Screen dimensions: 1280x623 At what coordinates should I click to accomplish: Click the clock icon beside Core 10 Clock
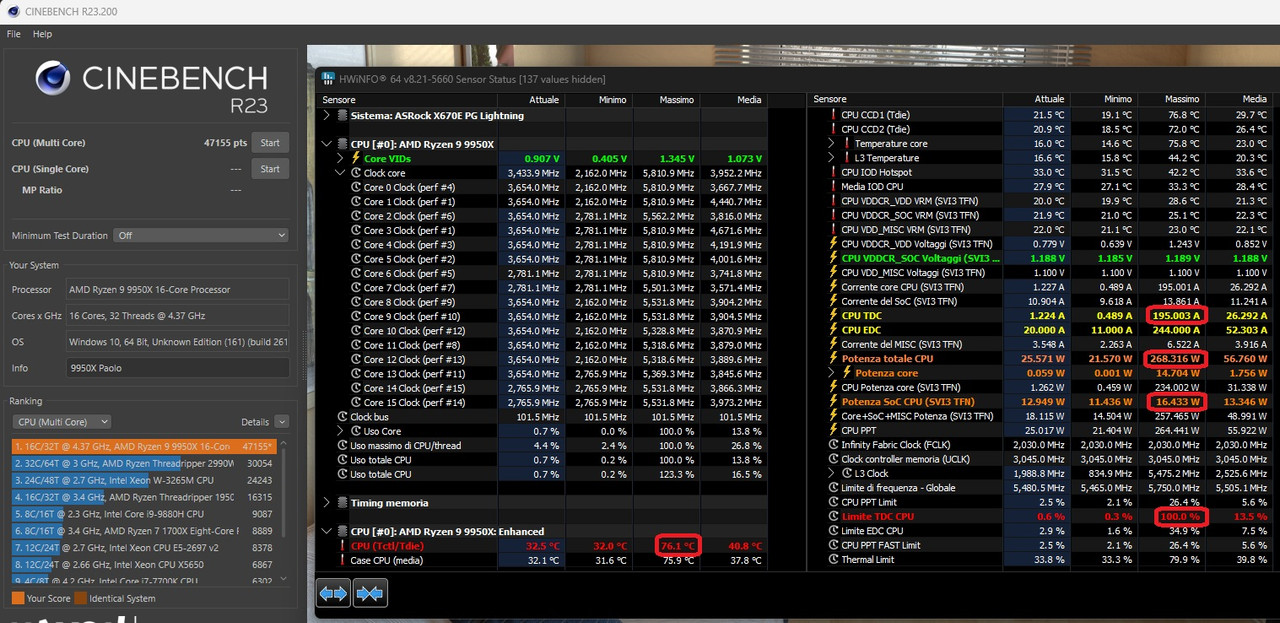355,330
